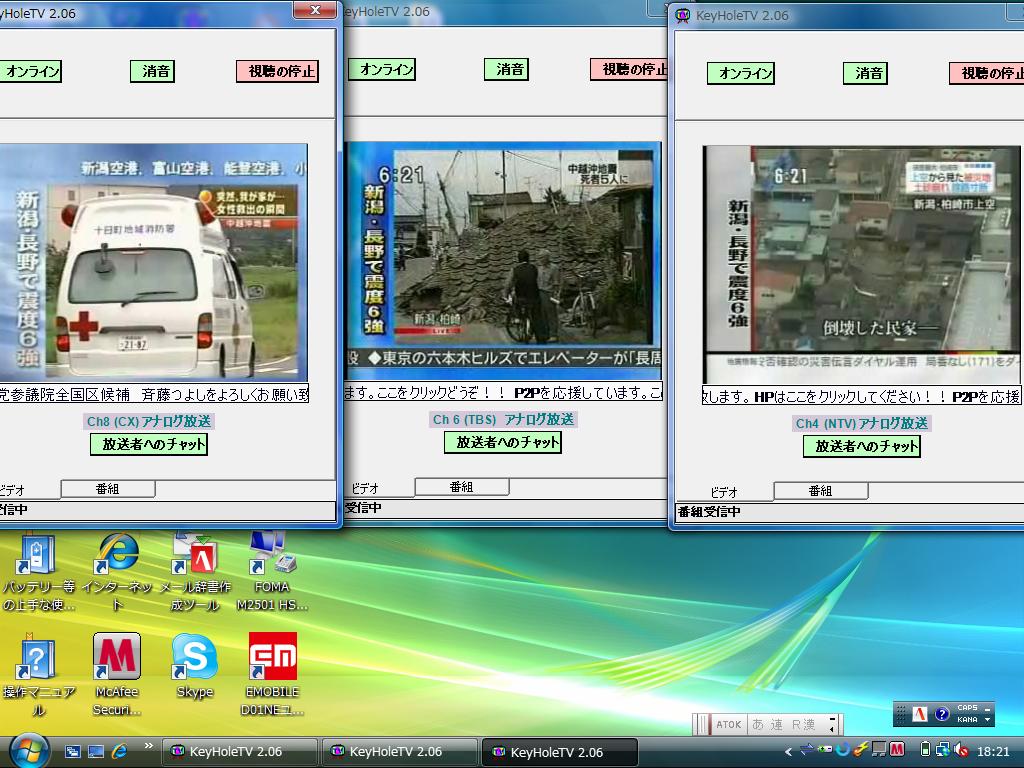
Task: Click the orange plug tray icon
Action: pos(861,750)
